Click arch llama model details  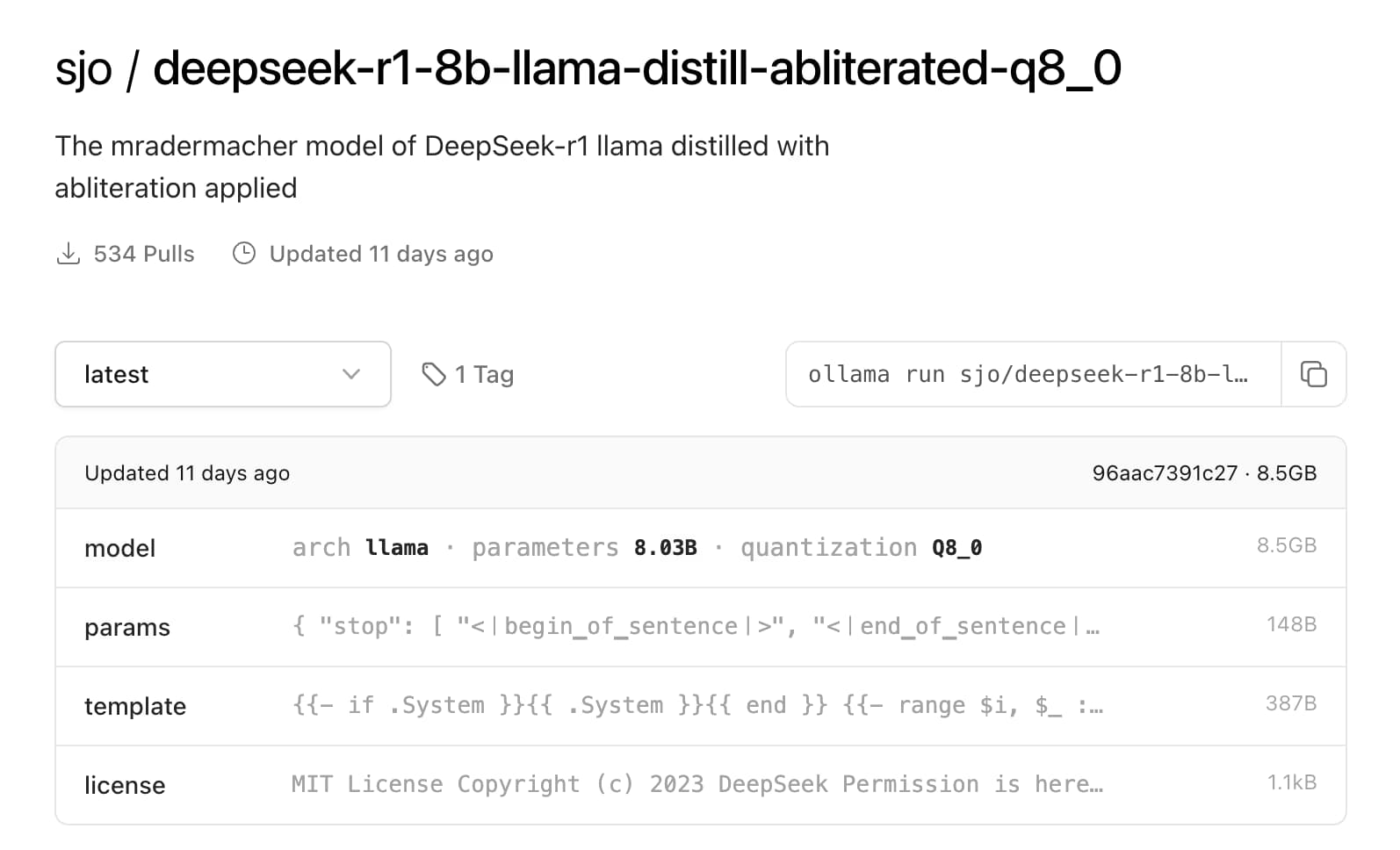[360, 547]
